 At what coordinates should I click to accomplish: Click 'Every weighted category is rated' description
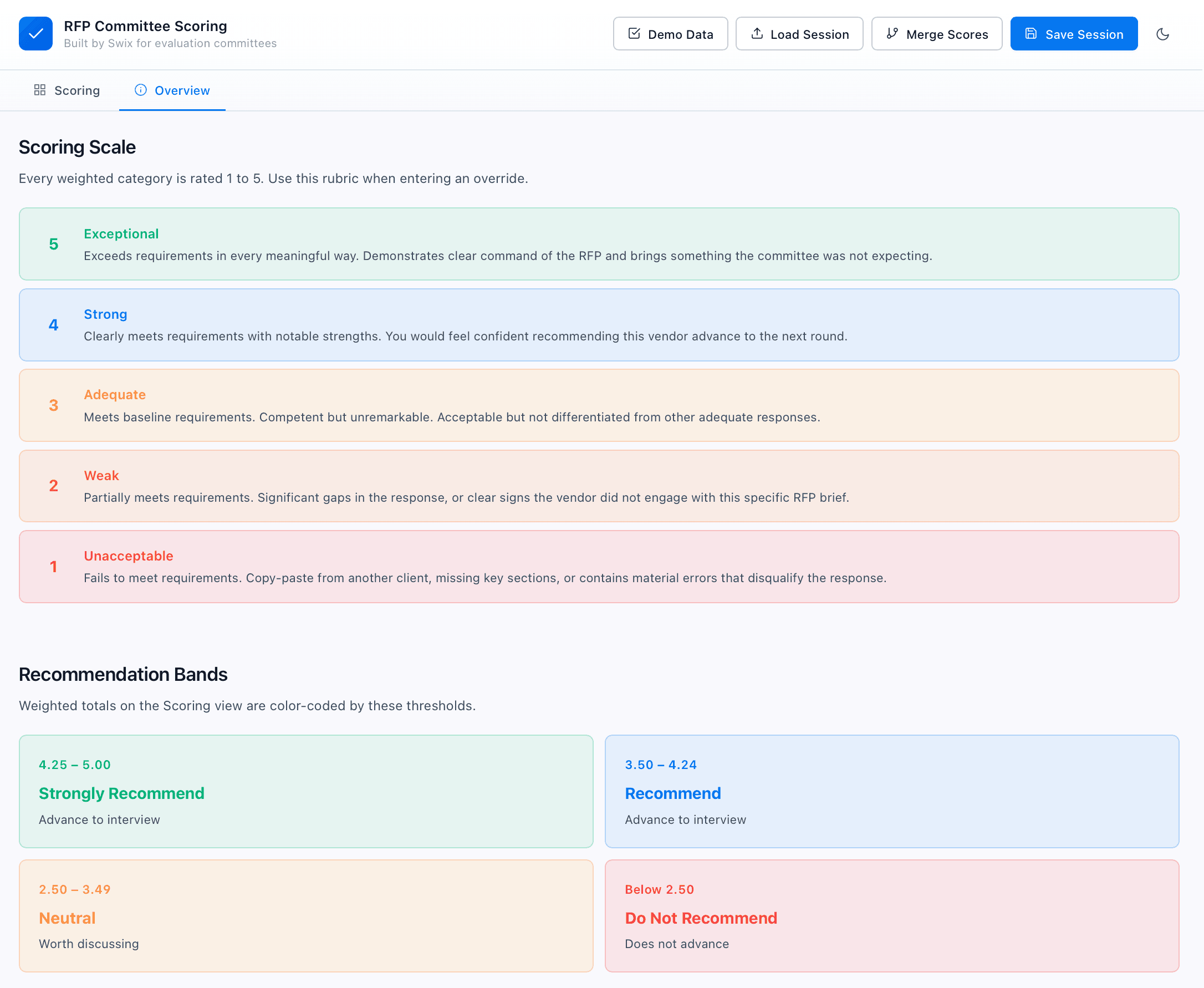273,179
